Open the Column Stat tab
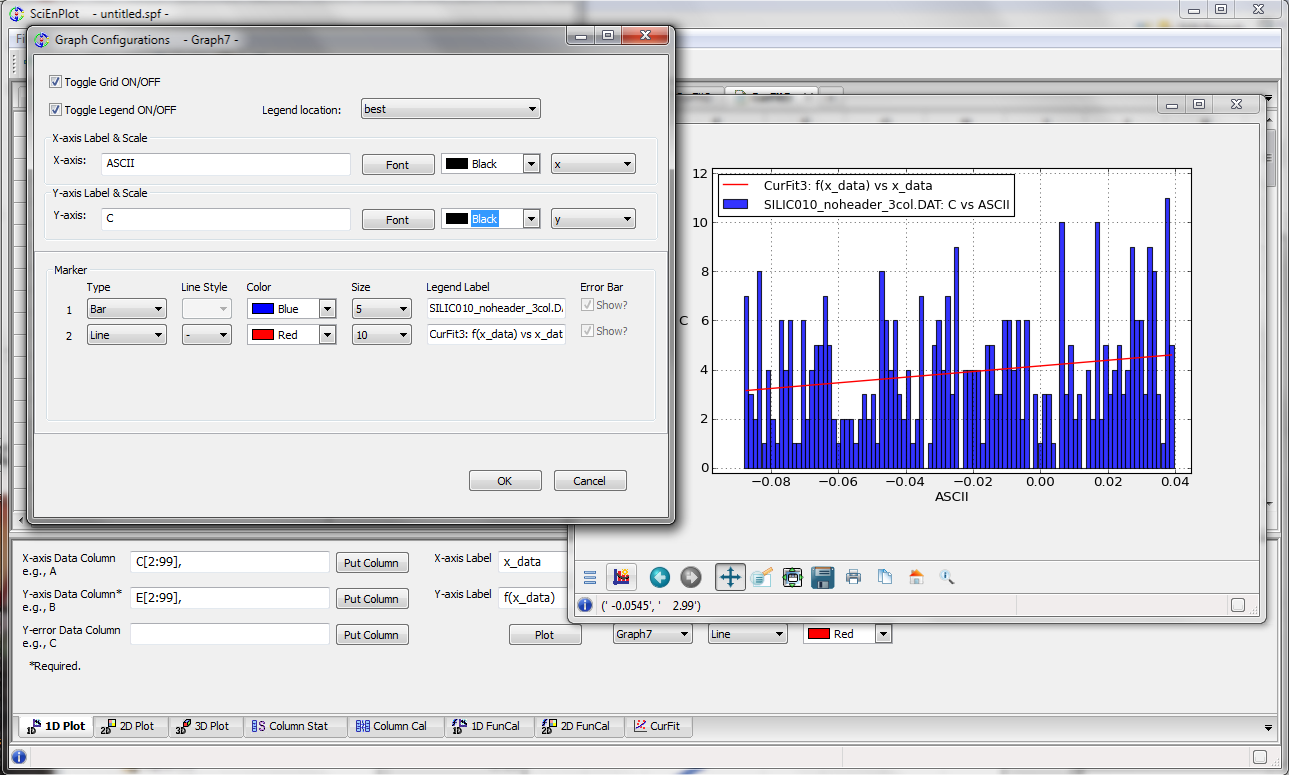 (296, 726)
